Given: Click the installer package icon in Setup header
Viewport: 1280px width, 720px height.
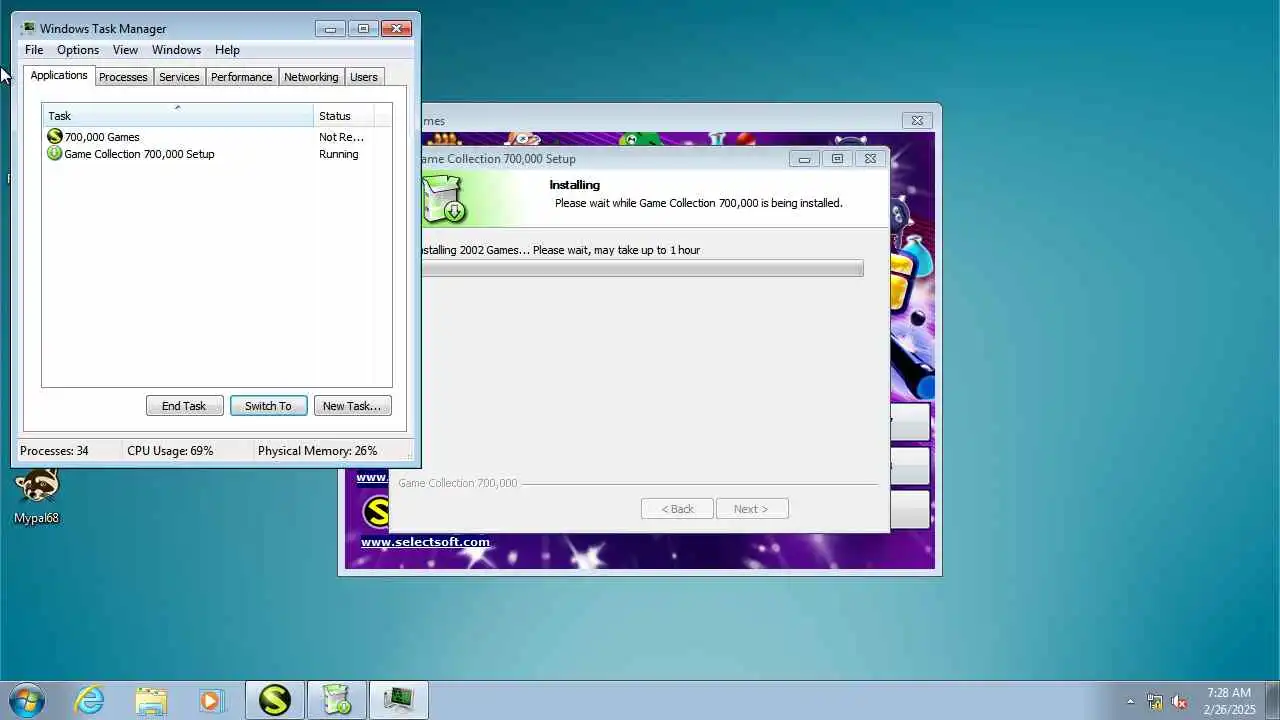Looking at the screenshot, I should tap(443, 198).
